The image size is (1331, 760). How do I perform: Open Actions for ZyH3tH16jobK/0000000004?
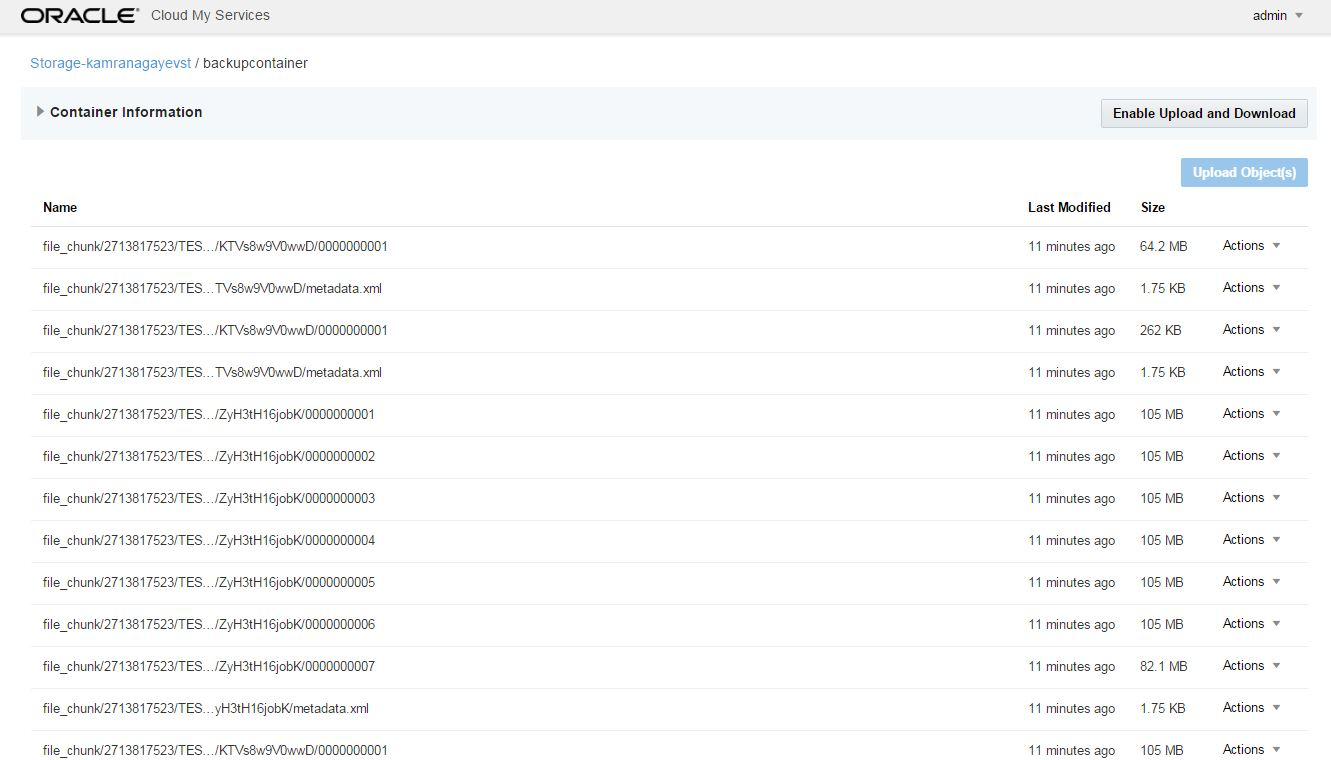[x=1250, y=540]
